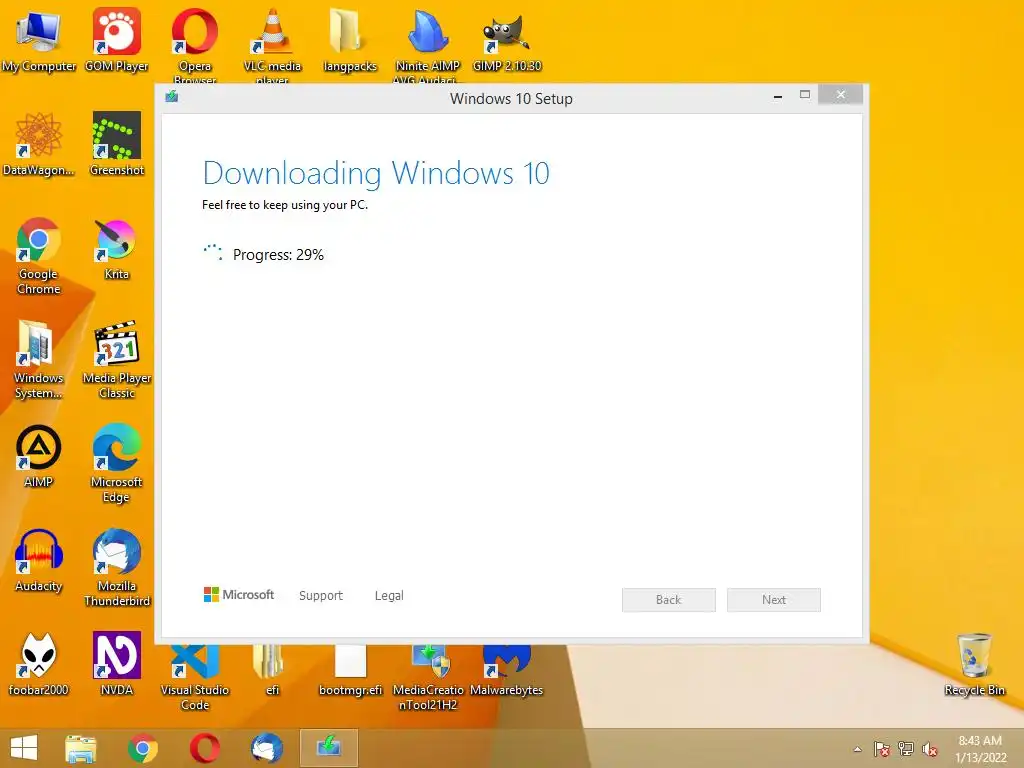The image size is (1024, 768).
Task: Select the NVDA desktop shortcut
Action: coord(117,664)
